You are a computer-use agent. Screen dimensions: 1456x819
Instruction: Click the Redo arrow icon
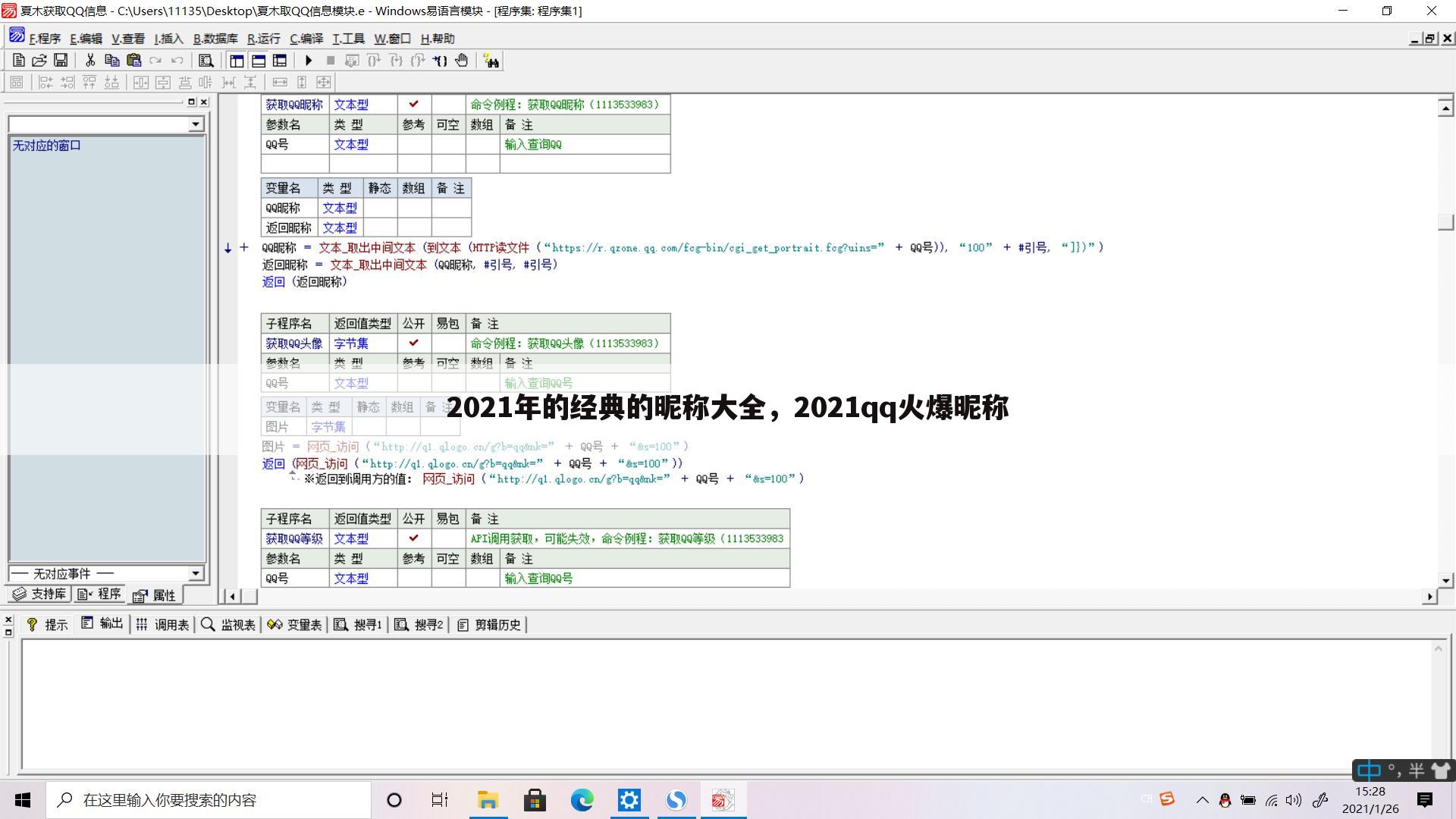click(155, 61)
